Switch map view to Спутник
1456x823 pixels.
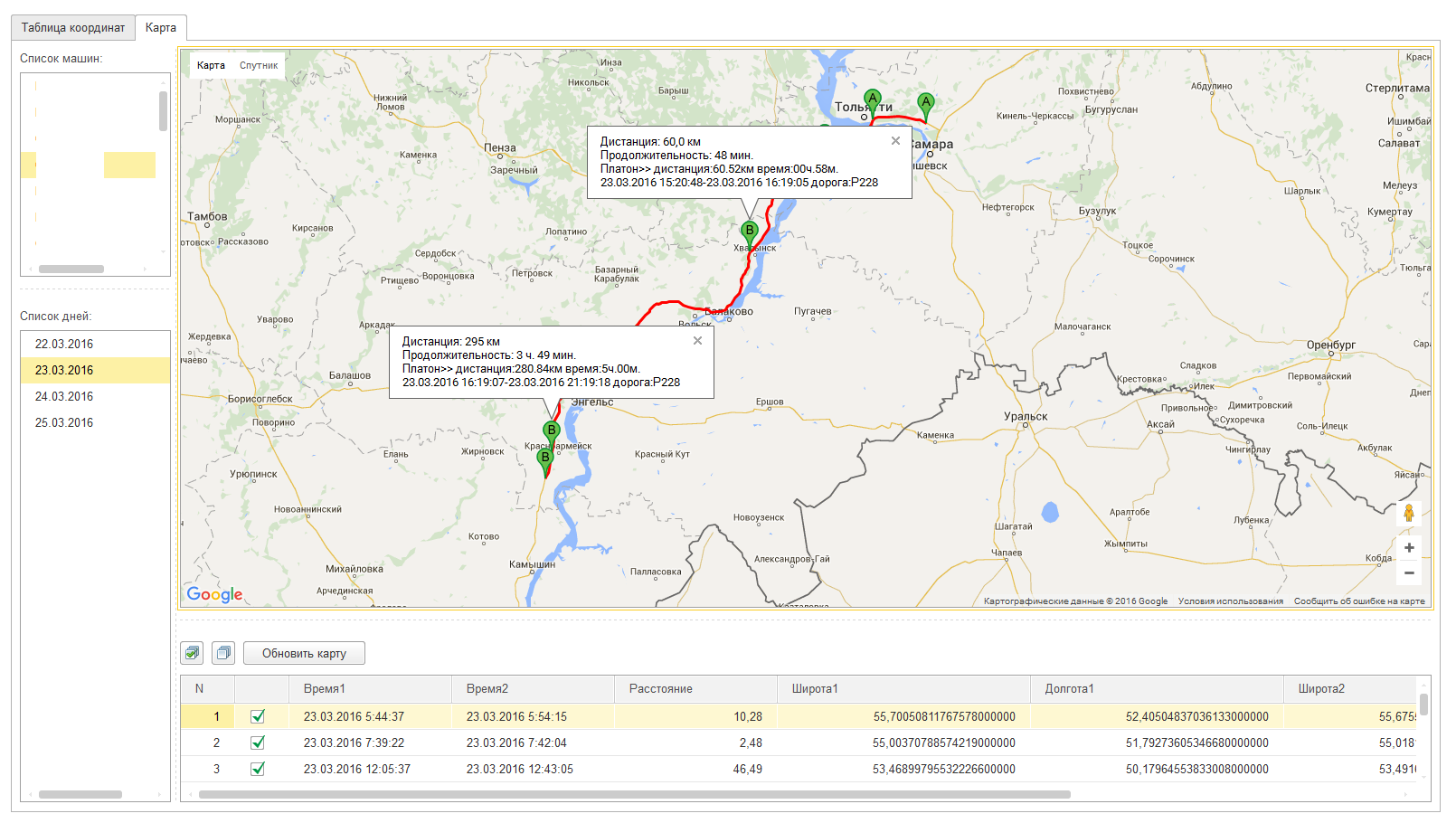pos(259,65)
